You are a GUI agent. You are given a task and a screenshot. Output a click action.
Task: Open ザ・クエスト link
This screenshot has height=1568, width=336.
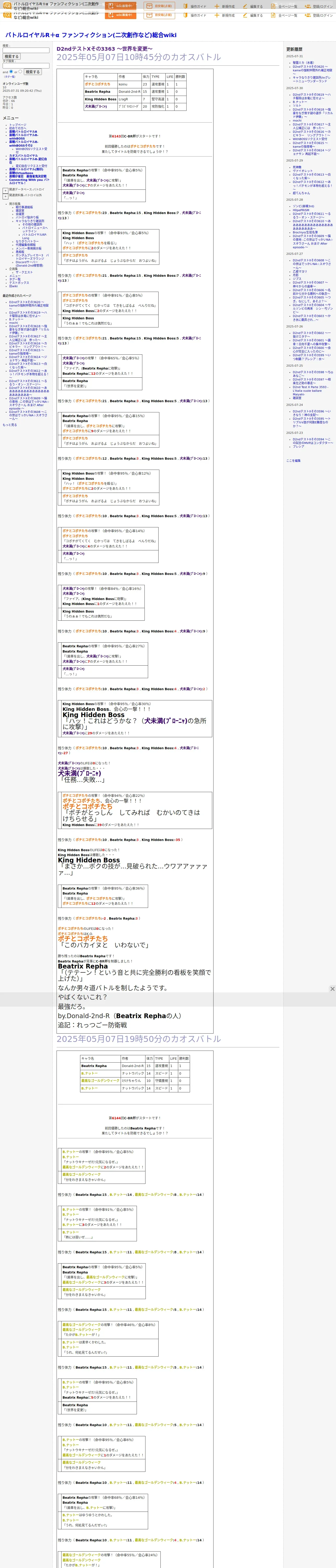pos(24,272)
